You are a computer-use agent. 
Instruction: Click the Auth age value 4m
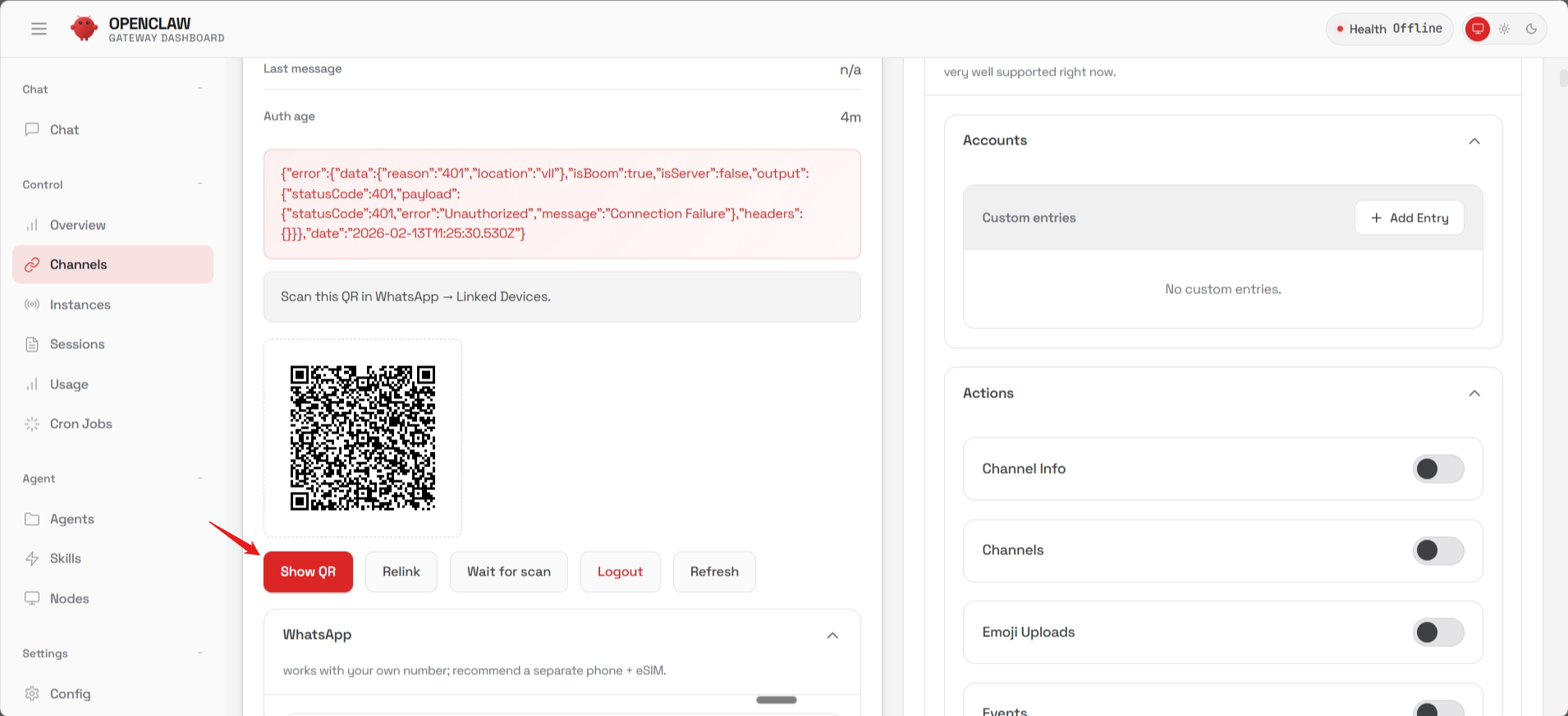point(850,117)
